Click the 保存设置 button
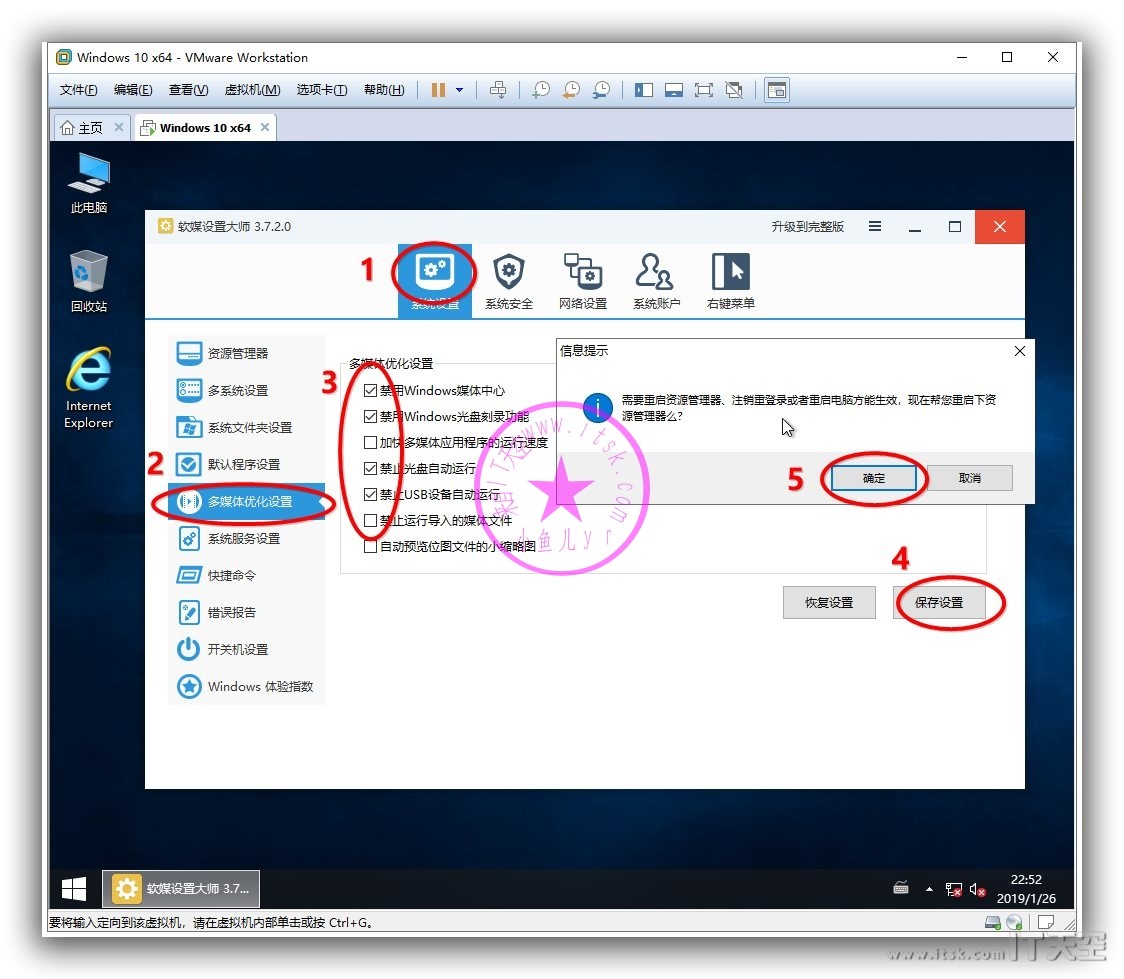This screenshot has height=979, width=1124. coord(939,603)
